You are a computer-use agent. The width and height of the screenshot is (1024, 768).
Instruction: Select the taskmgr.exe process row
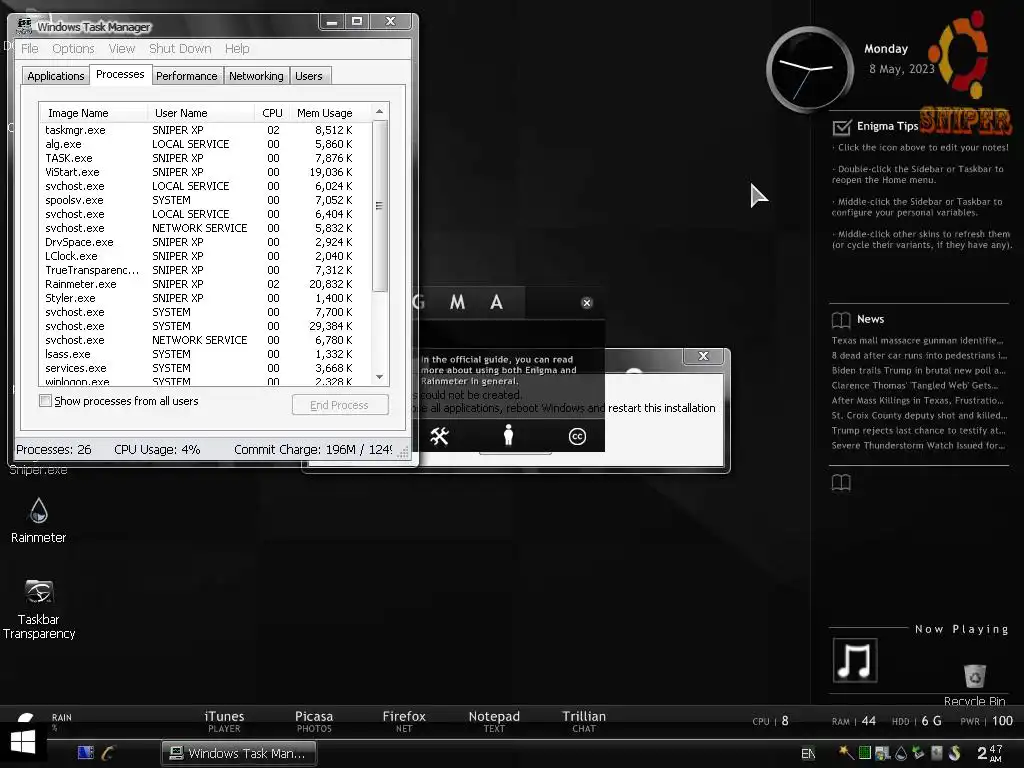pyautogui.click(x=205, y=130)
